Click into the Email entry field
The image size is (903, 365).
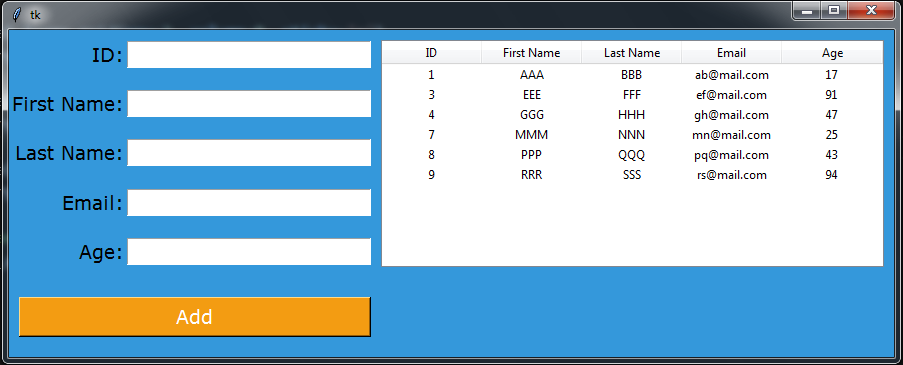(x=249, y=203)
